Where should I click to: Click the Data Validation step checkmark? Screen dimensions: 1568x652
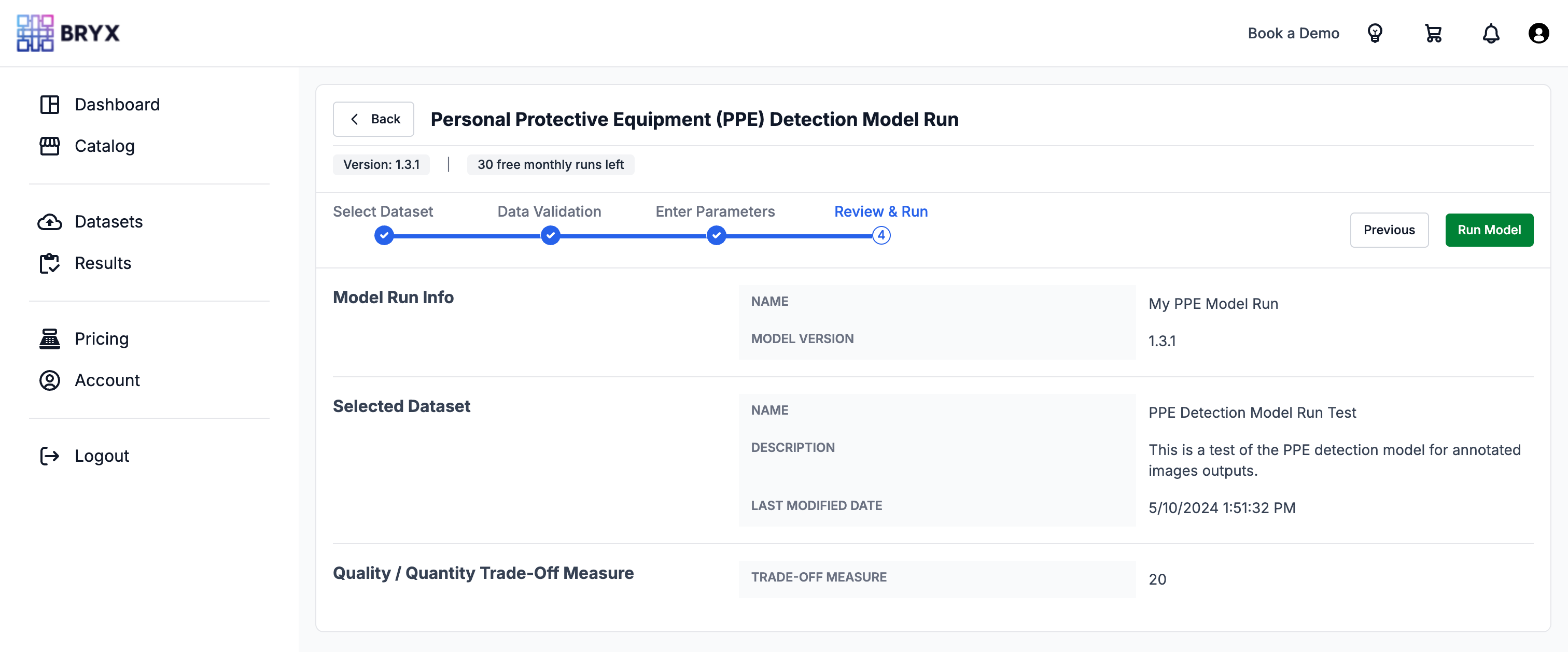pos(550,235)
